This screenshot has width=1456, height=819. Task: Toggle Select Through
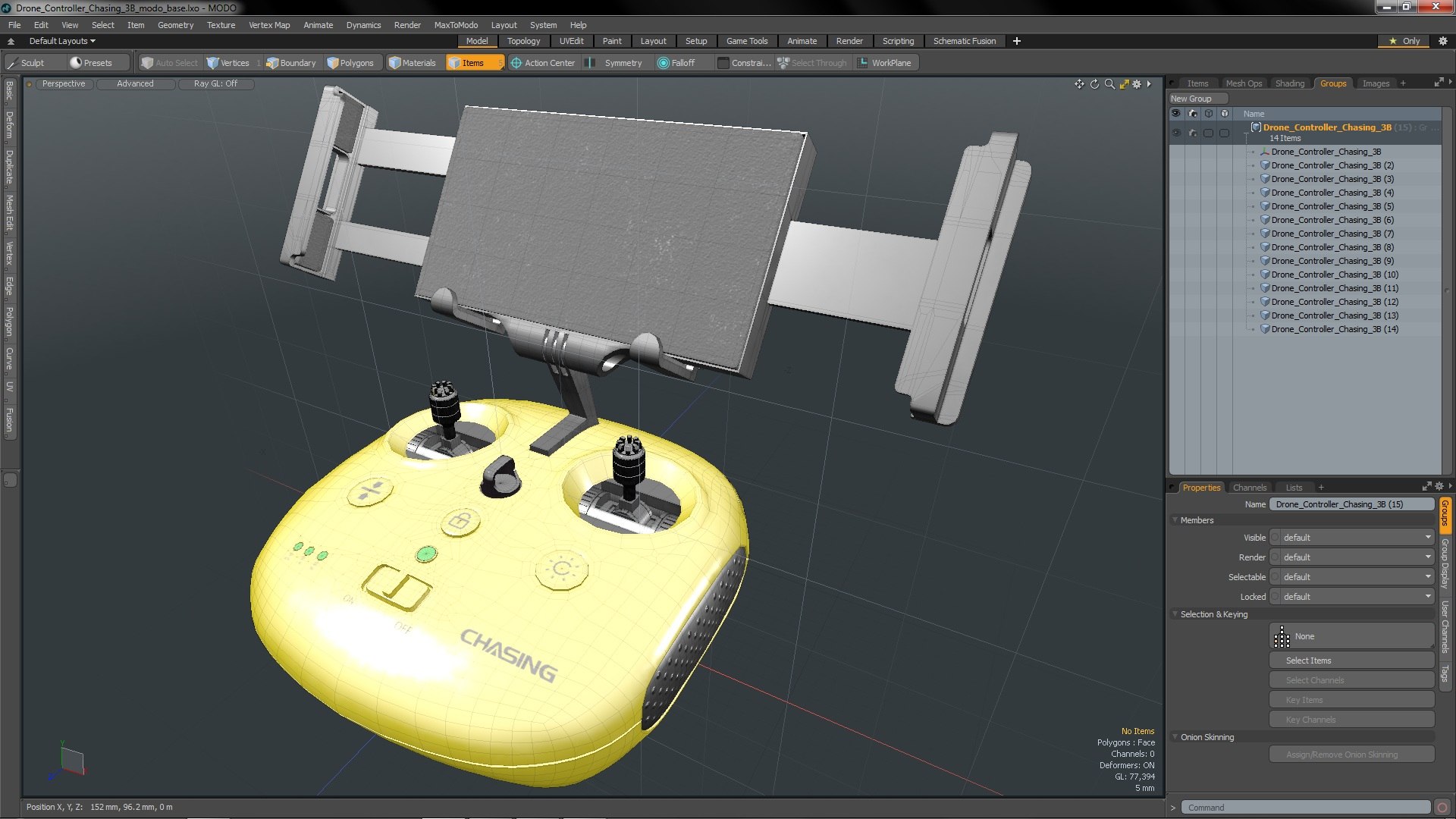(812, 63)
